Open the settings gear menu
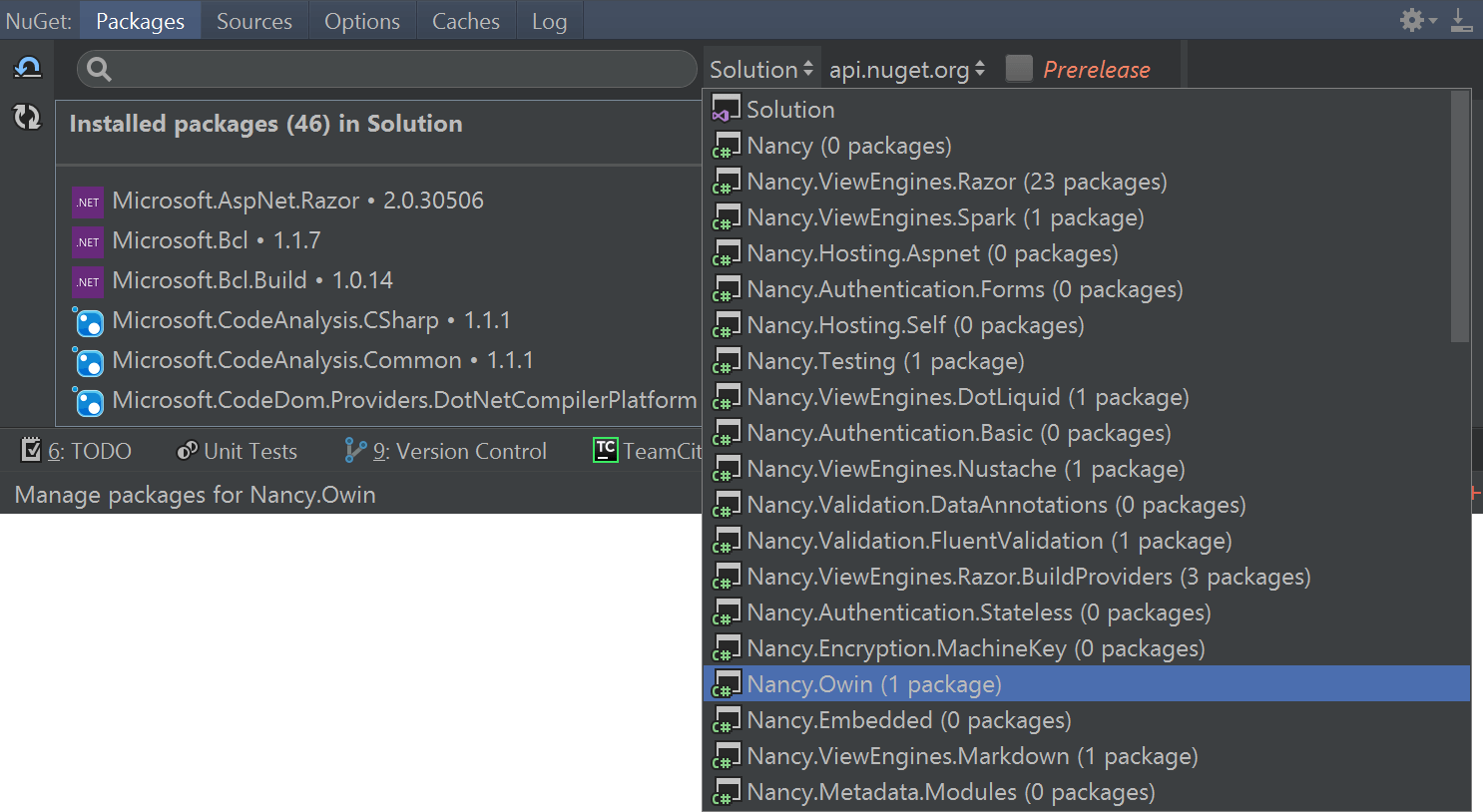The height and width of the screenshot is (812, 1483). (1417, 20)
